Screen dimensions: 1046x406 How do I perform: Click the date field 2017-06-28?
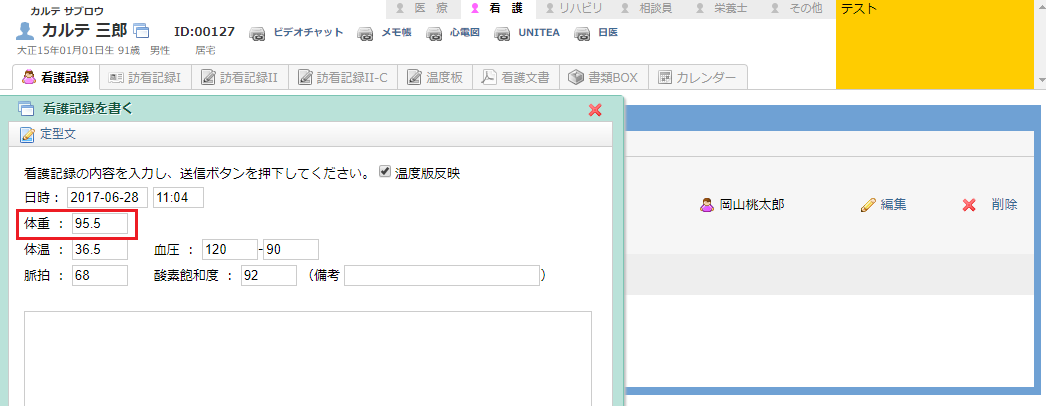107,198
